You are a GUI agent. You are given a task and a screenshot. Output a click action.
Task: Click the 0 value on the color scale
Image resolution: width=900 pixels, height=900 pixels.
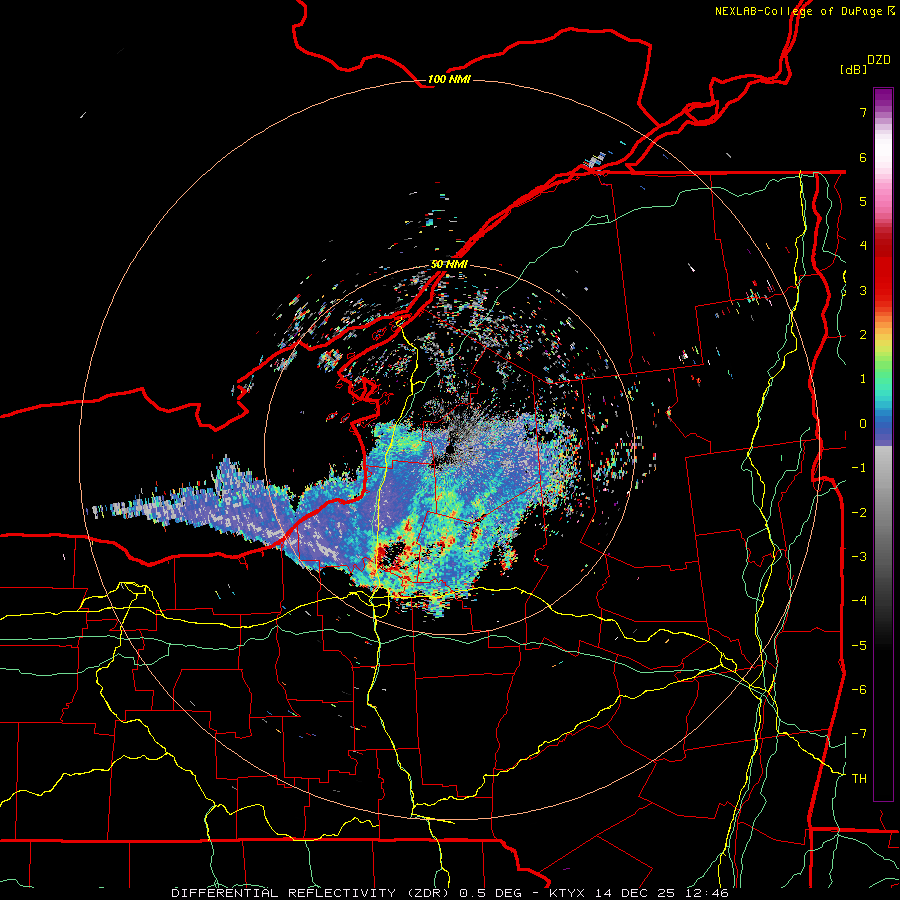tap(863, 424)
